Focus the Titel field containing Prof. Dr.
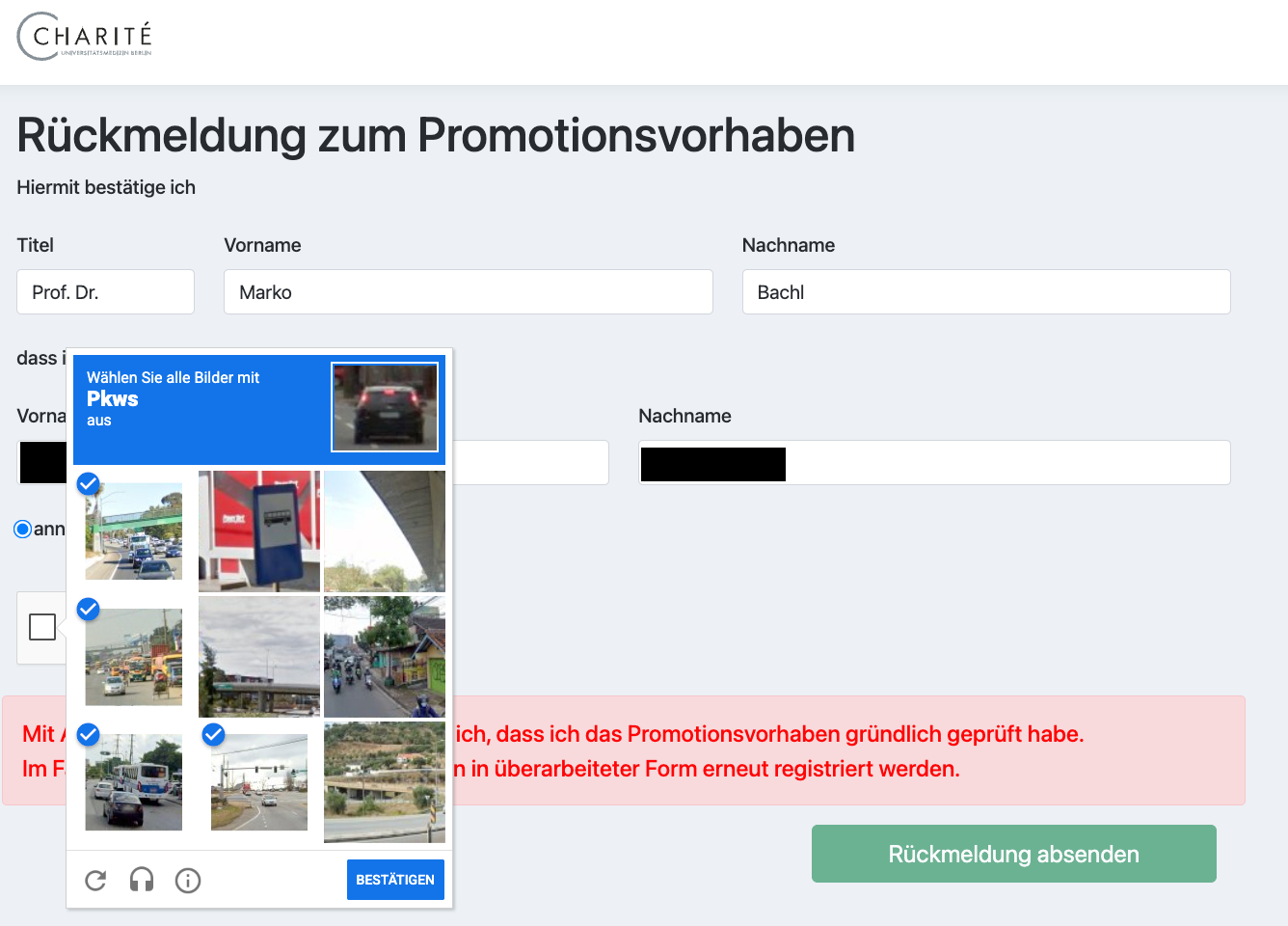The width and height of the screenshot is (1288, 926). pos(106,291)
